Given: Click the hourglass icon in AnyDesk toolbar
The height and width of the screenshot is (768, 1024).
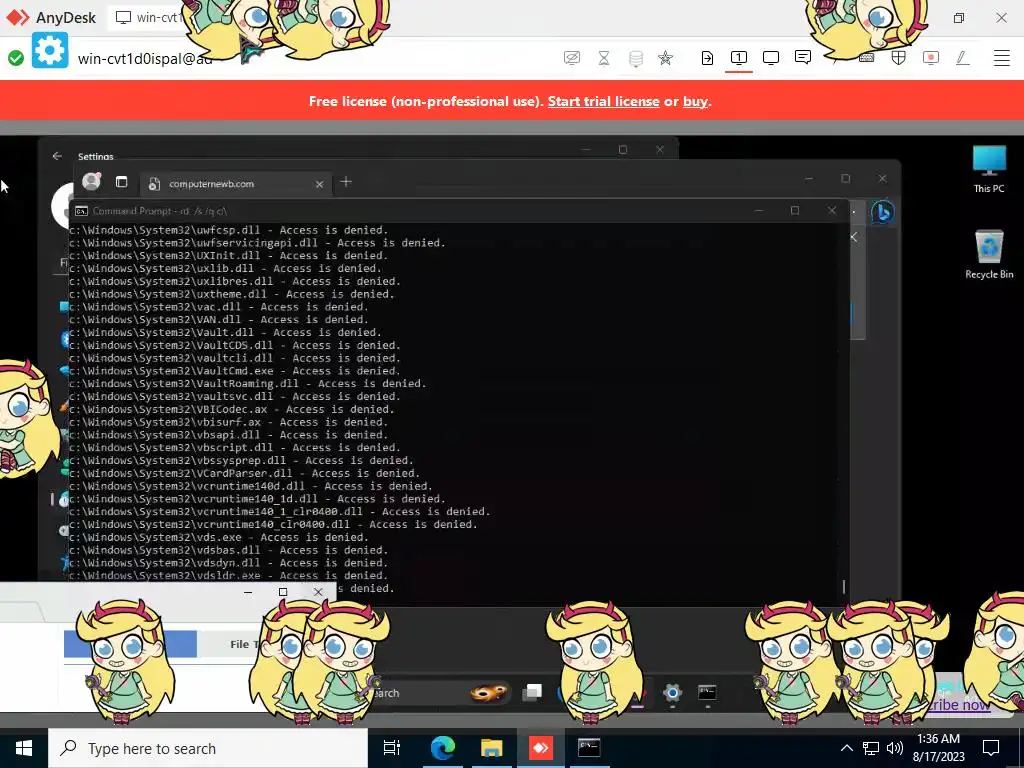Looking at the screenshot, I should click(604, 58).
